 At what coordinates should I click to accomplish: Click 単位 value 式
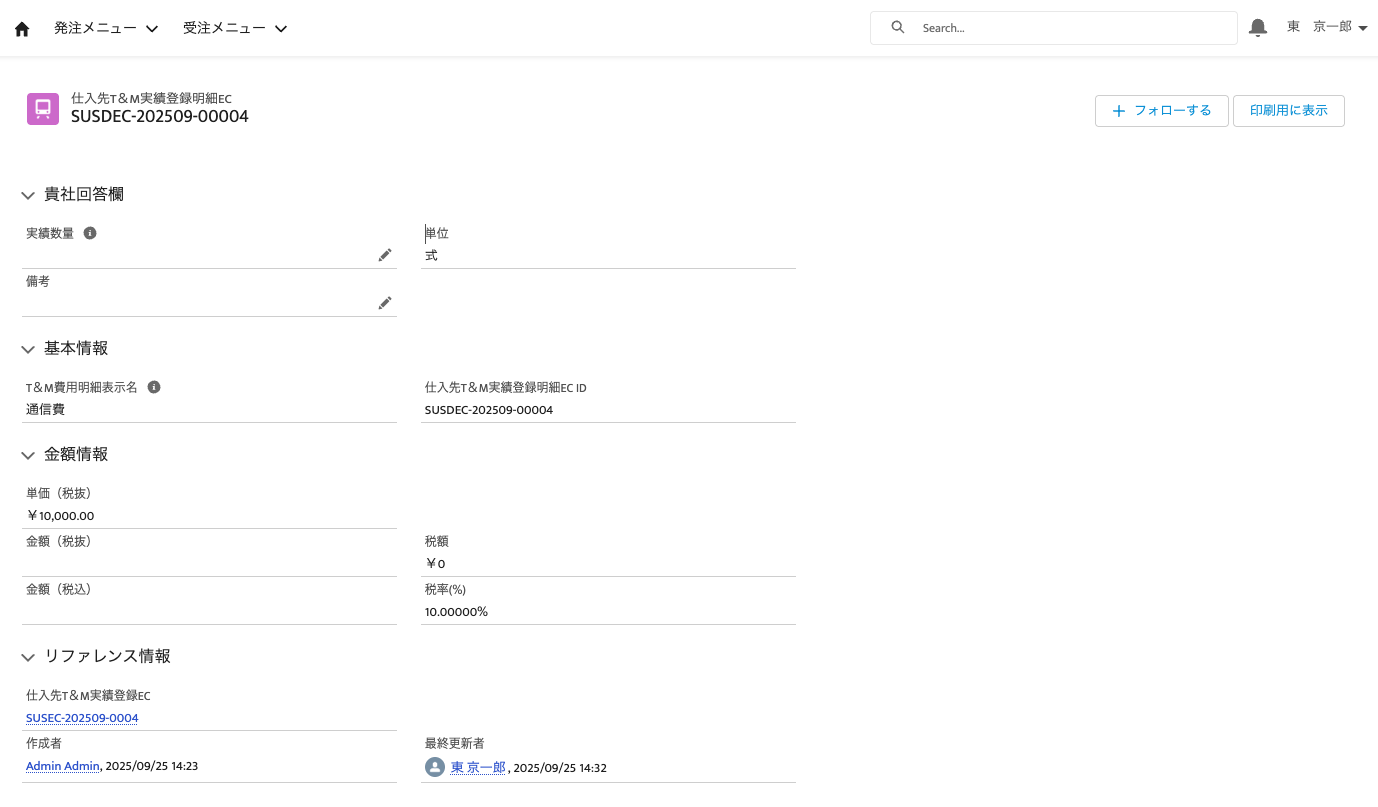[x=431, y=255]
